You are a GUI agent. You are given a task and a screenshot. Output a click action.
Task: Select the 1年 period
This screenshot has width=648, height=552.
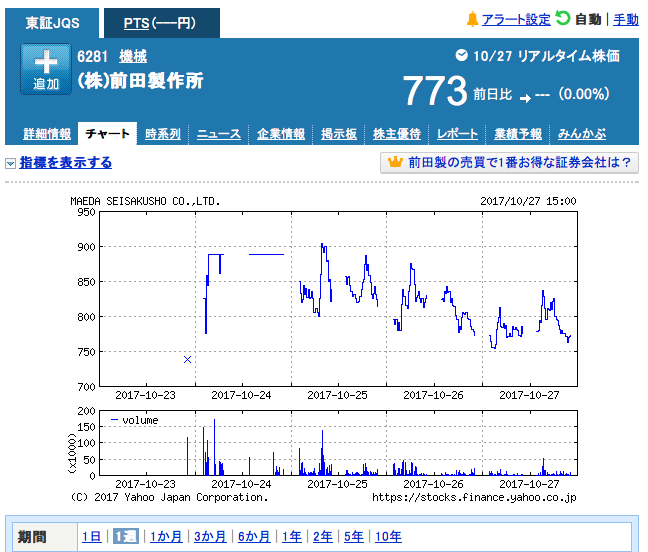click(x=292, y=537)
